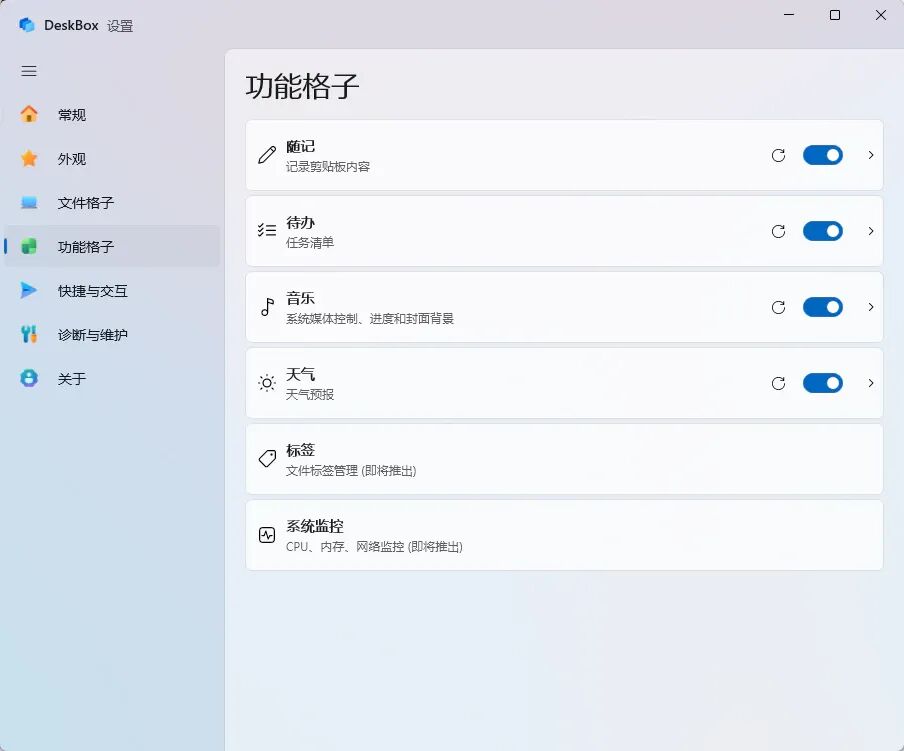Click the pencil icon for 随记
904x751 pixels.
(267, 155)
